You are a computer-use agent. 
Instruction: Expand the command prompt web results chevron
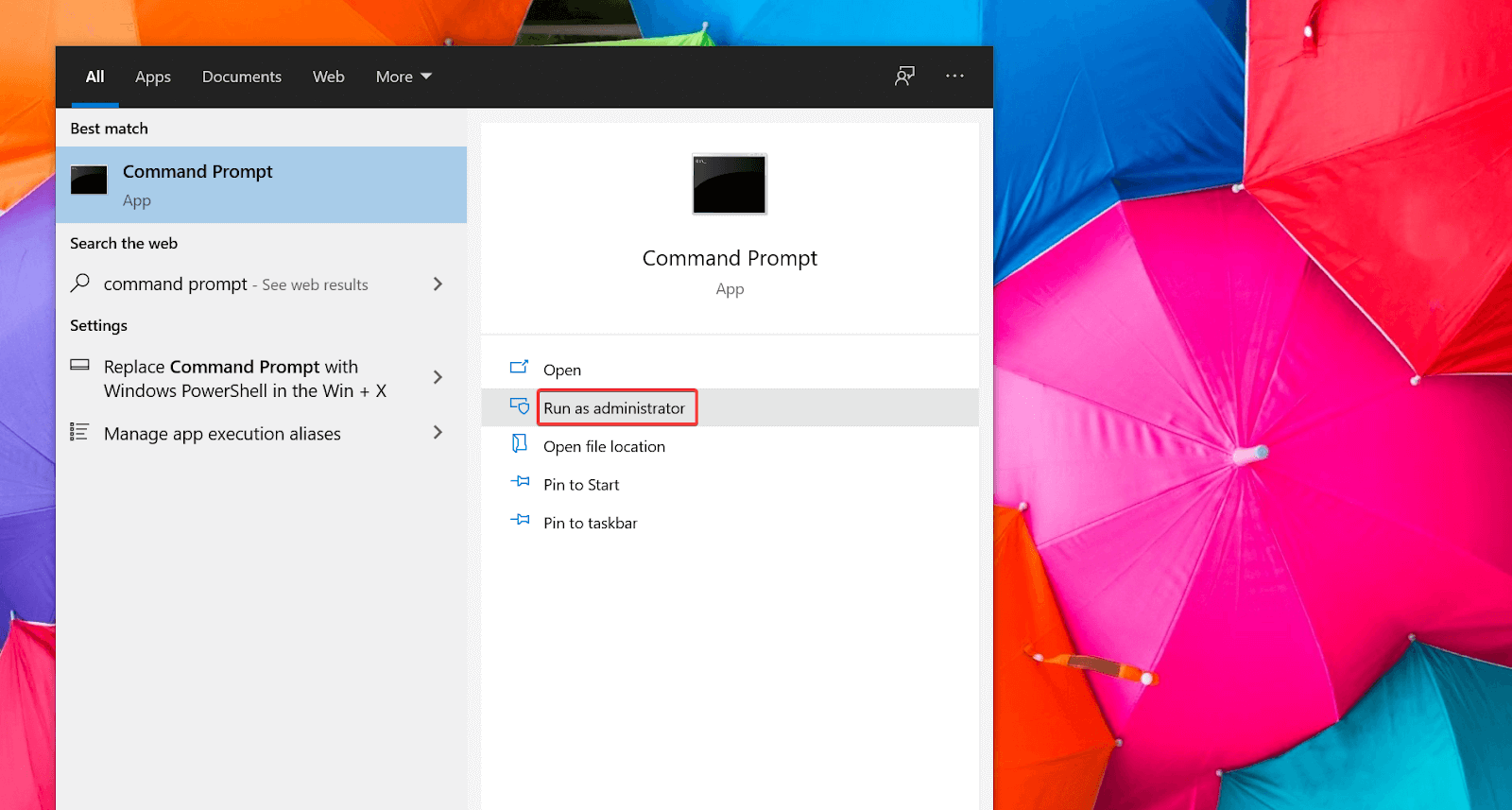438,284
